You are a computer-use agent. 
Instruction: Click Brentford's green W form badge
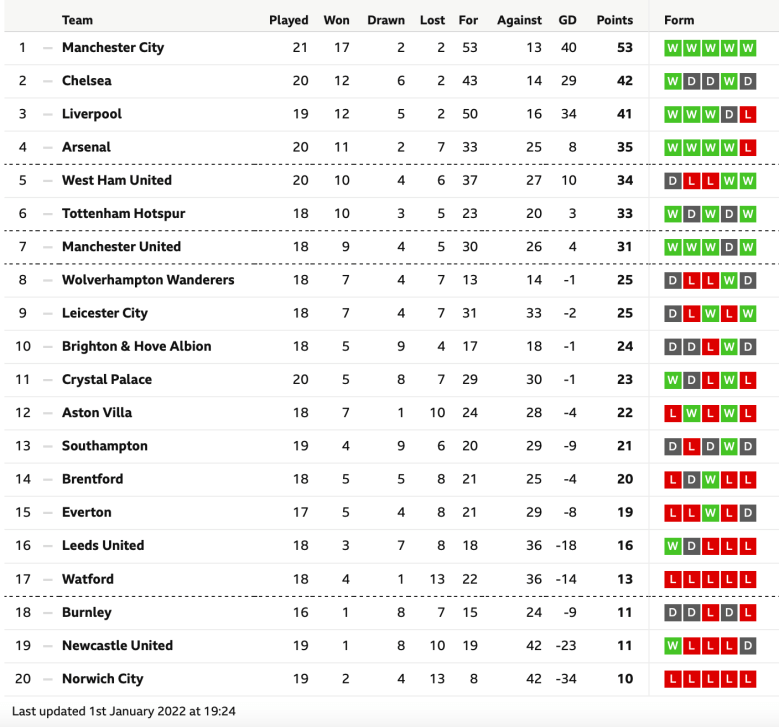click(x=710, y=479)
